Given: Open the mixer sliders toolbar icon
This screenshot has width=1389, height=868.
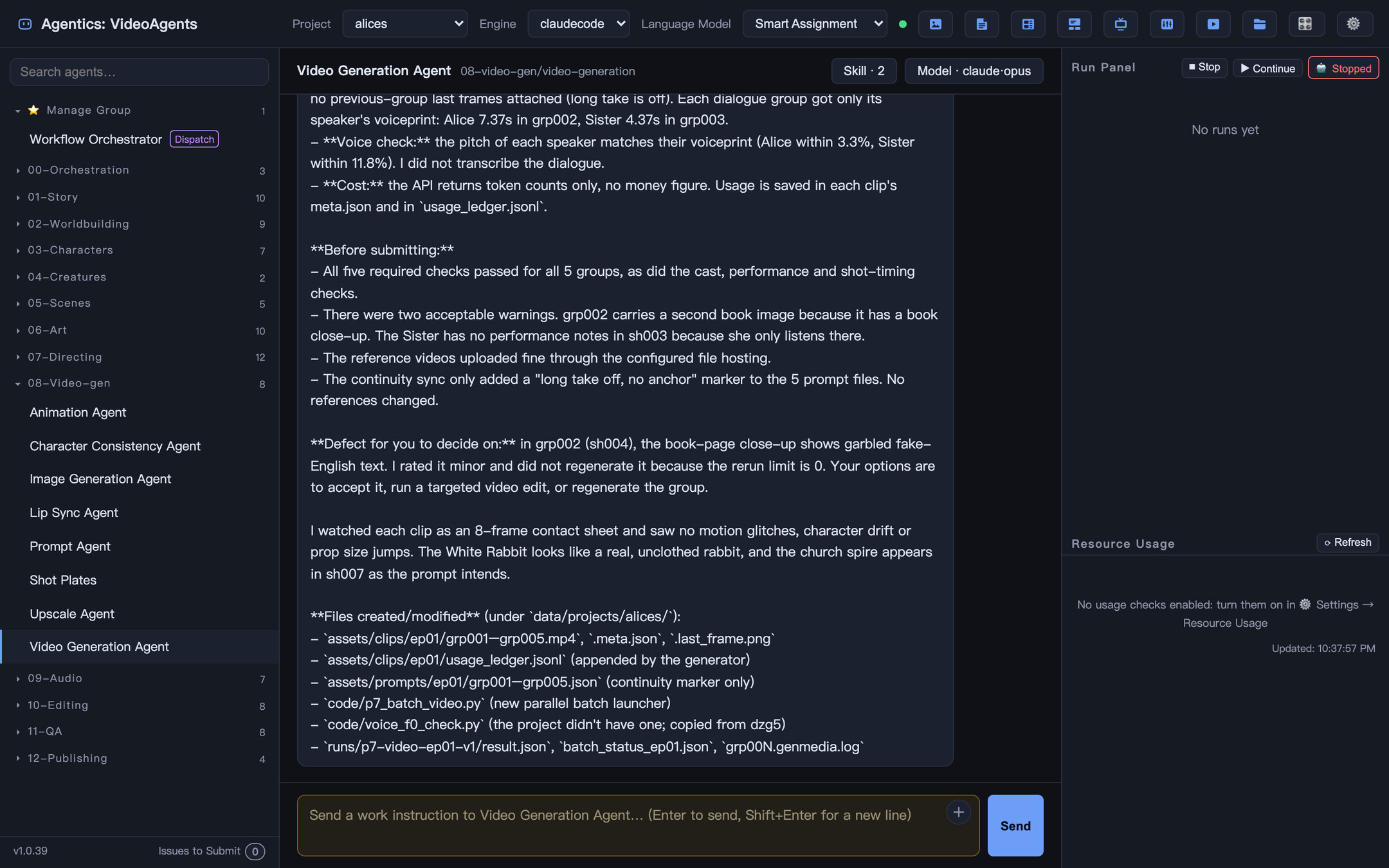Looking at the screenshot, I should pos(1167,24).
